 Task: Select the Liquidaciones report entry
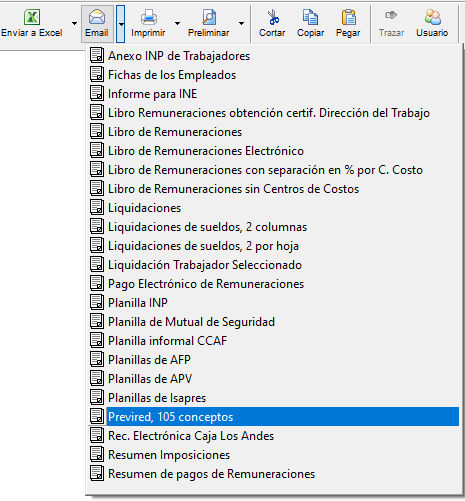[273, 208]
